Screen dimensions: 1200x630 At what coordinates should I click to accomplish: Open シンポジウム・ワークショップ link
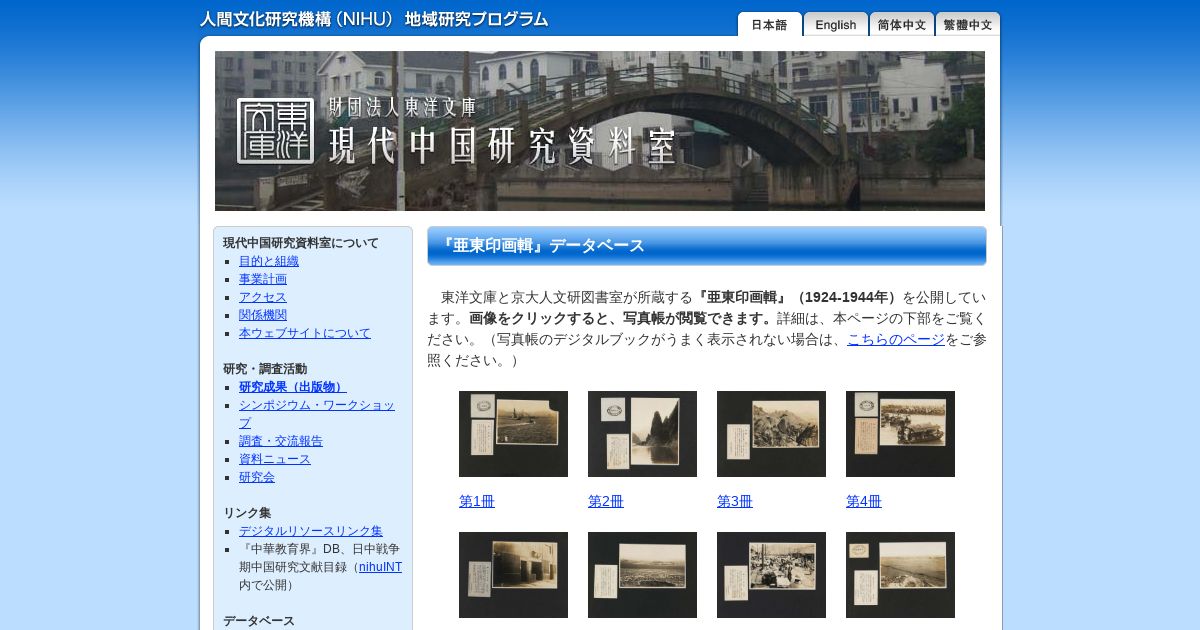click(317, 414)
